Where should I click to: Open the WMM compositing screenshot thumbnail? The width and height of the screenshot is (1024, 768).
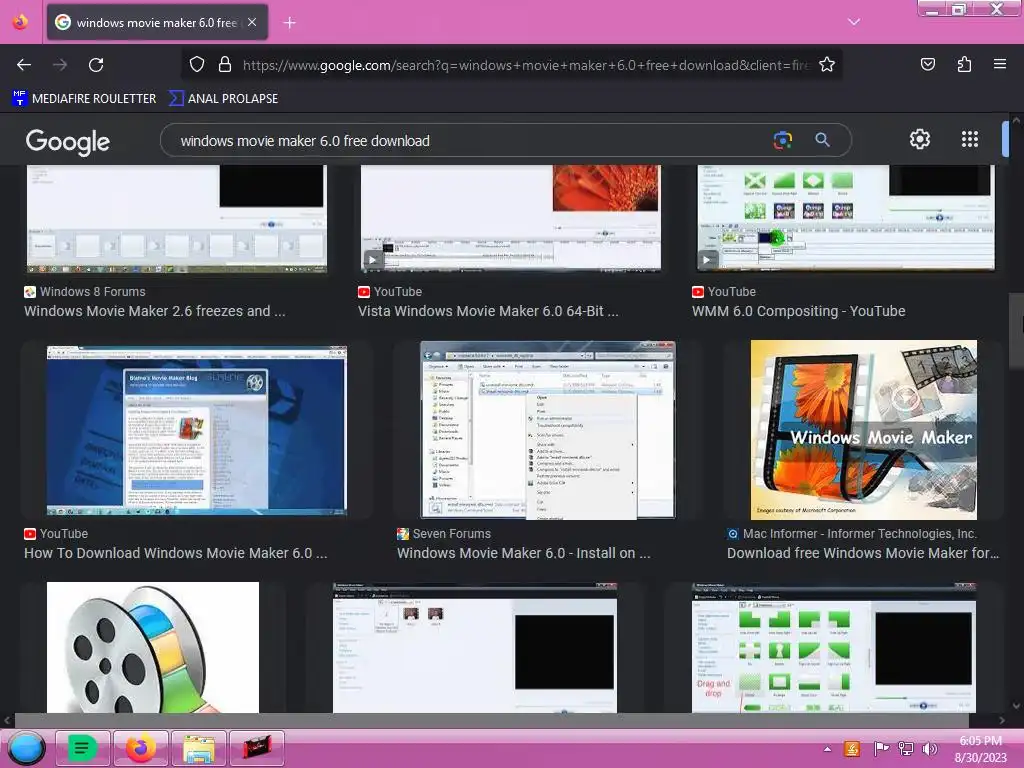pyautogui.click(x=846, y=217)
